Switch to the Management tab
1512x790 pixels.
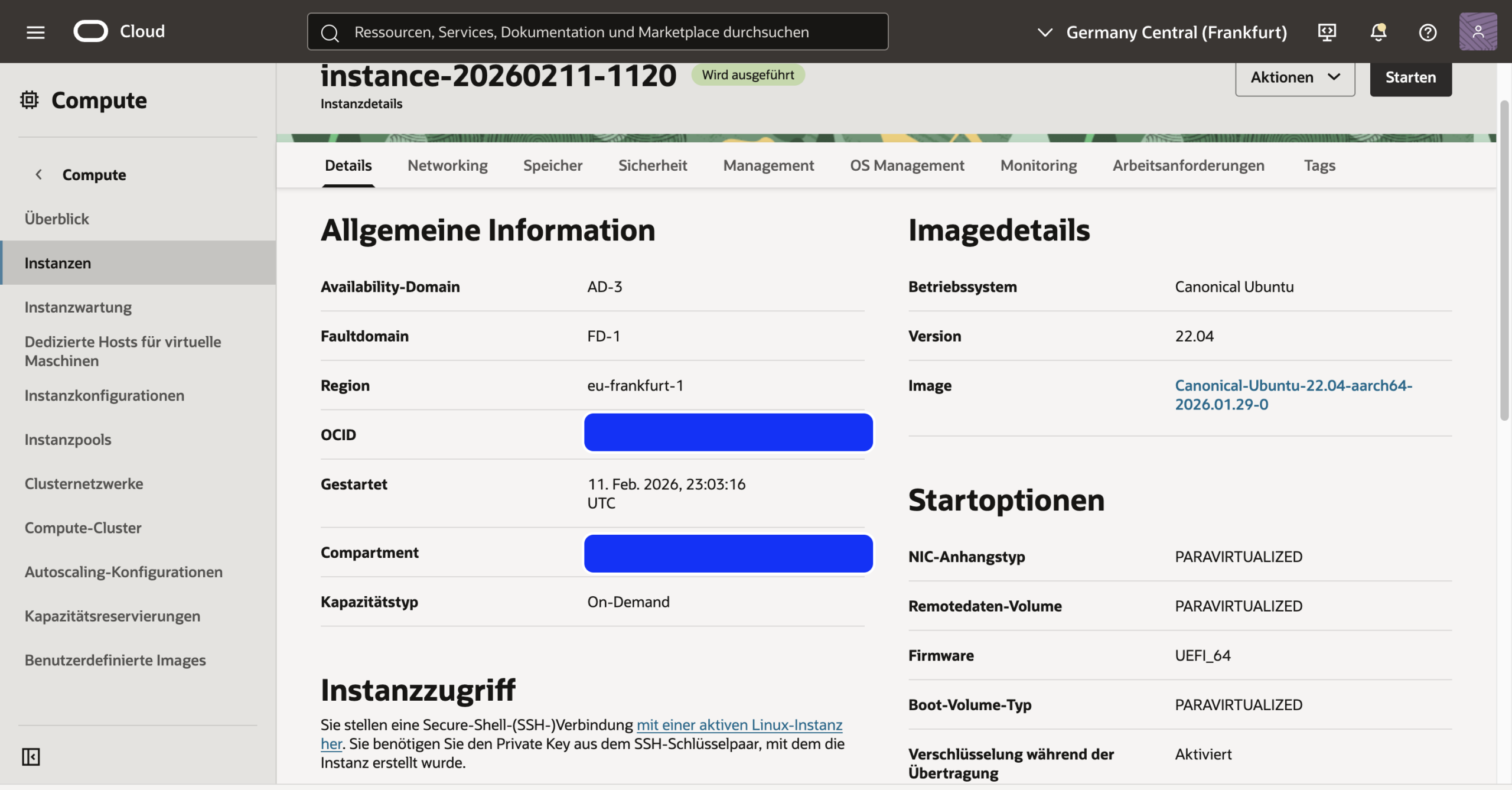click(x=768, y=165)
